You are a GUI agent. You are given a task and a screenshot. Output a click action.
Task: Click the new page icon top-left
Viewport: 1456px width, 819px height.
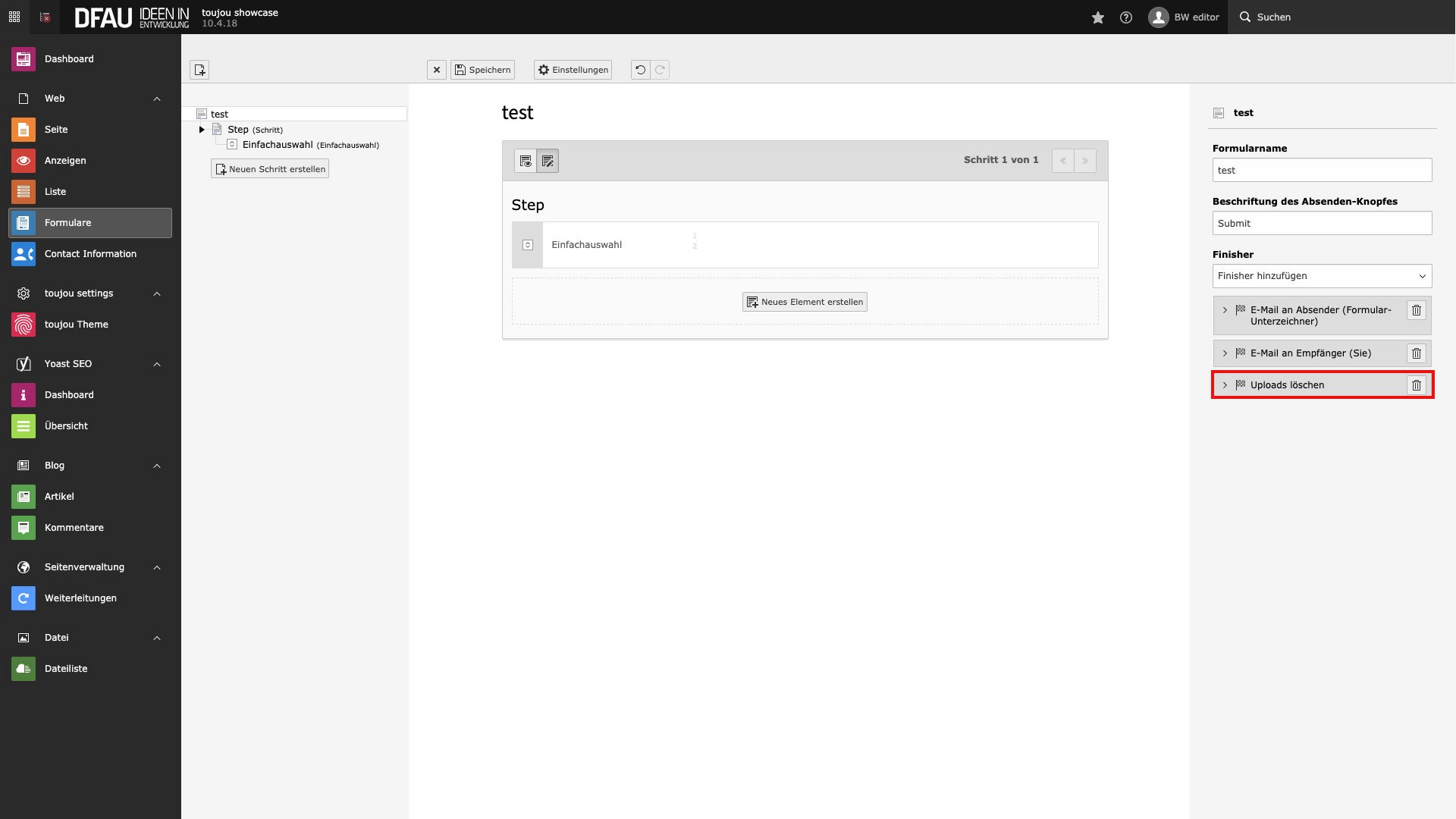point(199,70)
